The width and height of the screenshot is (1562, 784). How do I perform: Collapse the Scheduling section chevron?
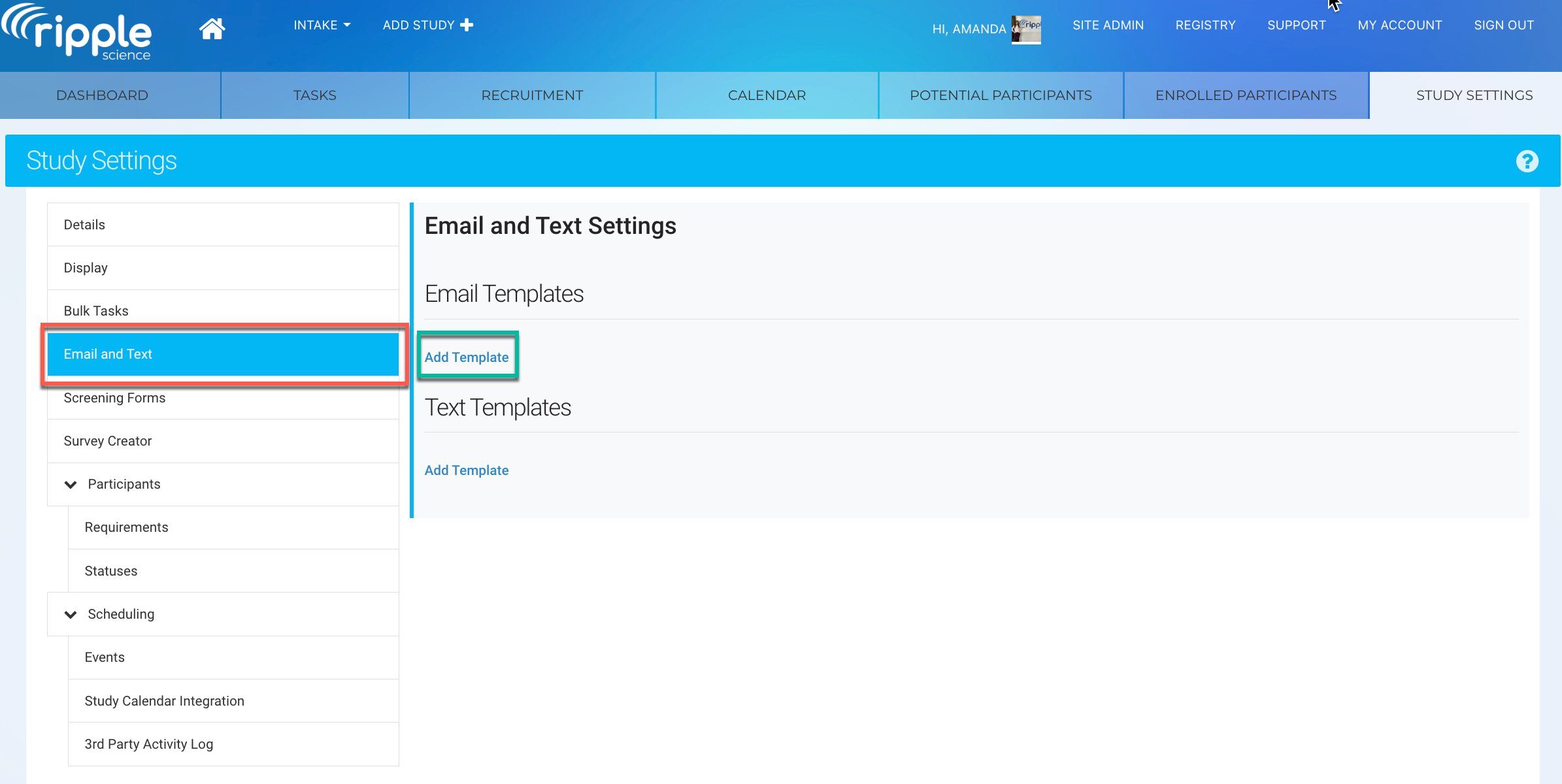click(x=71, y=614)
